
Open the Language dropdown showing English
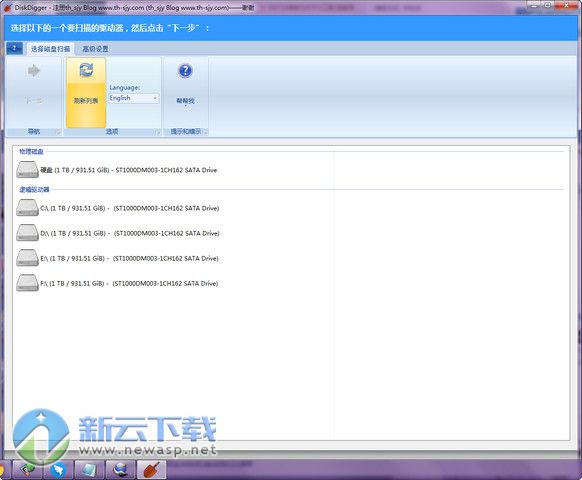click(x=134, y=98)
